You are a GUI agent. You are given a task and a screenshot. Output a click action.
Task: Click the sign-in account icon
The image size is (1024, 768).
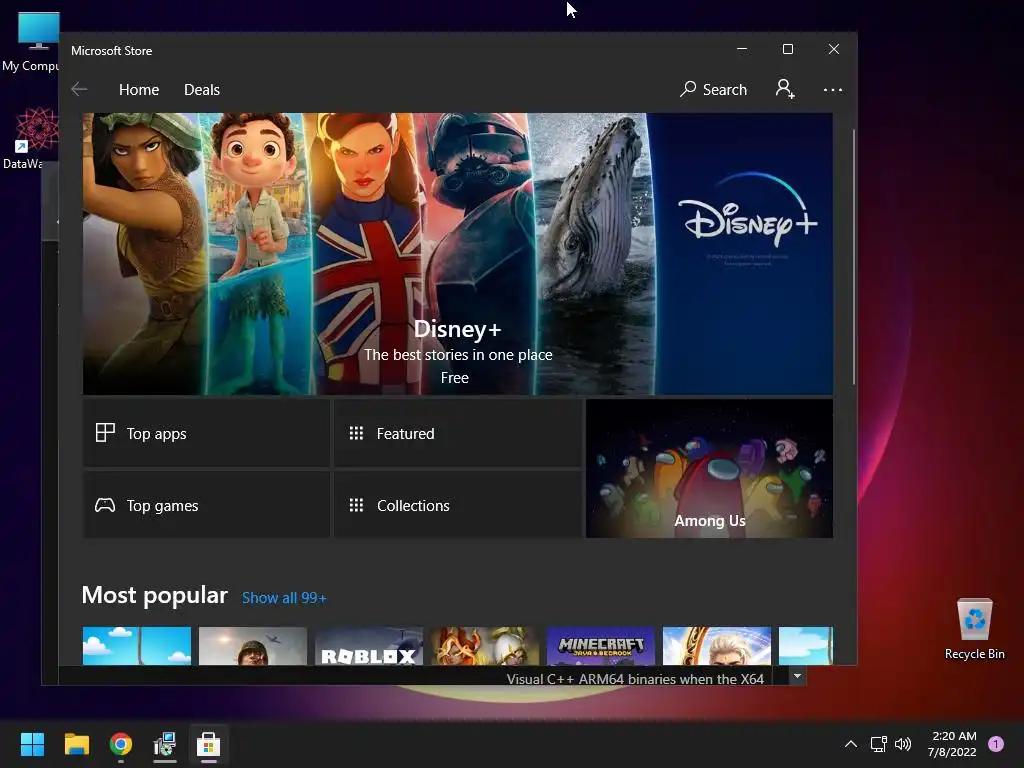coord(785,89)
